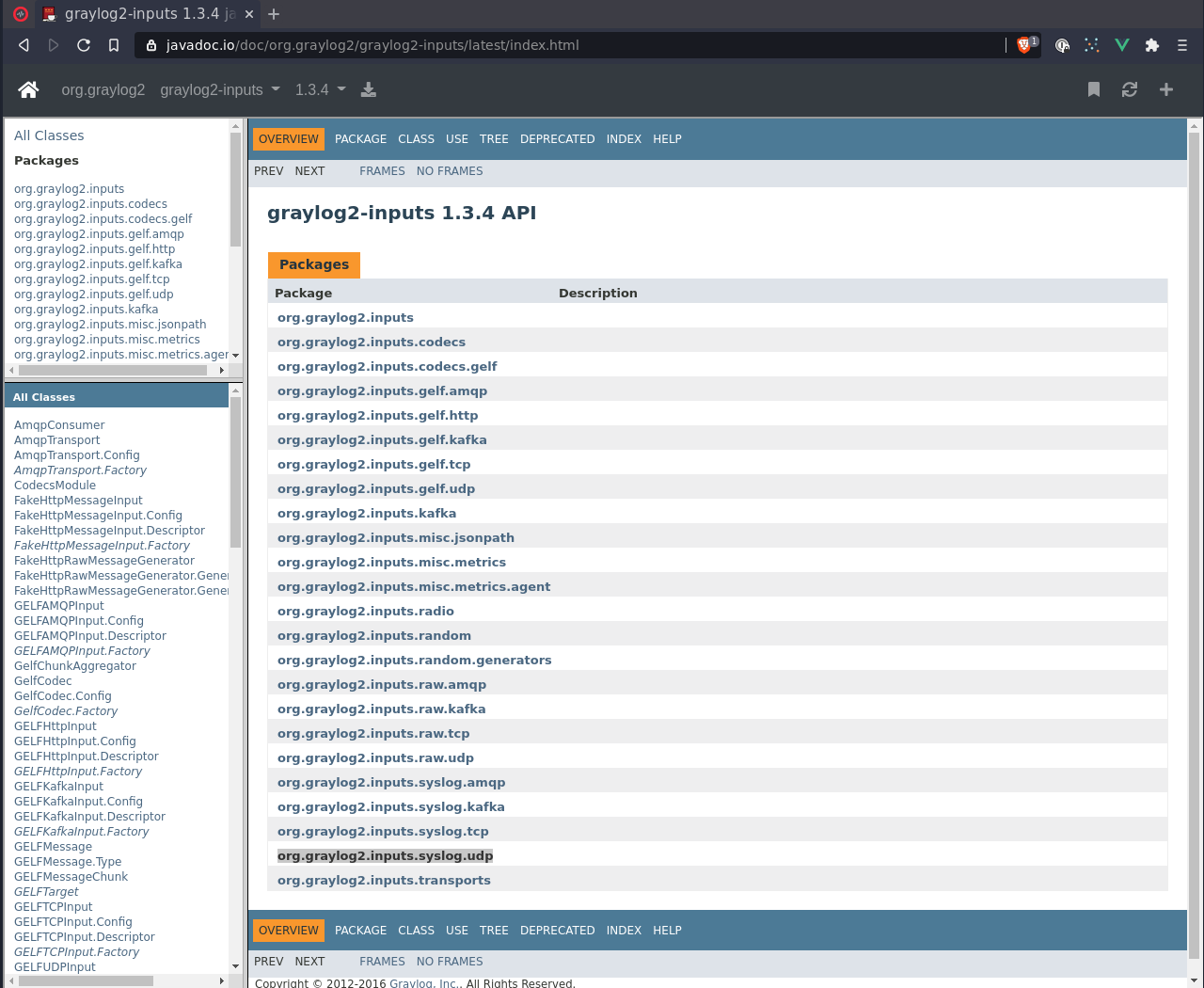This screenshot has width=1204, height=988.
Task: Select the top OVERVIEW tab
Action: 289,139
